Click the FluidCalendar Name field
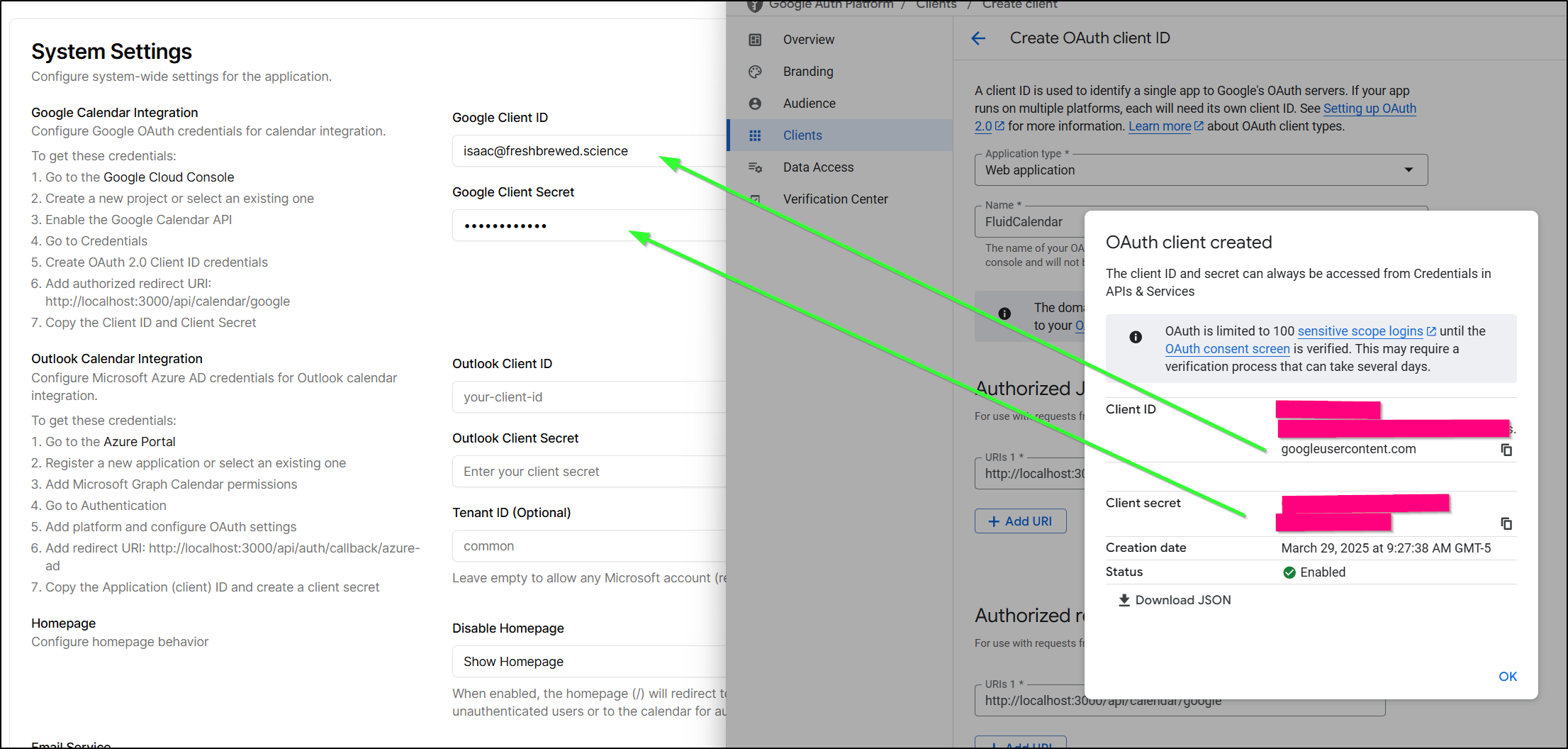1568x749 pixels. [1030, 222]
